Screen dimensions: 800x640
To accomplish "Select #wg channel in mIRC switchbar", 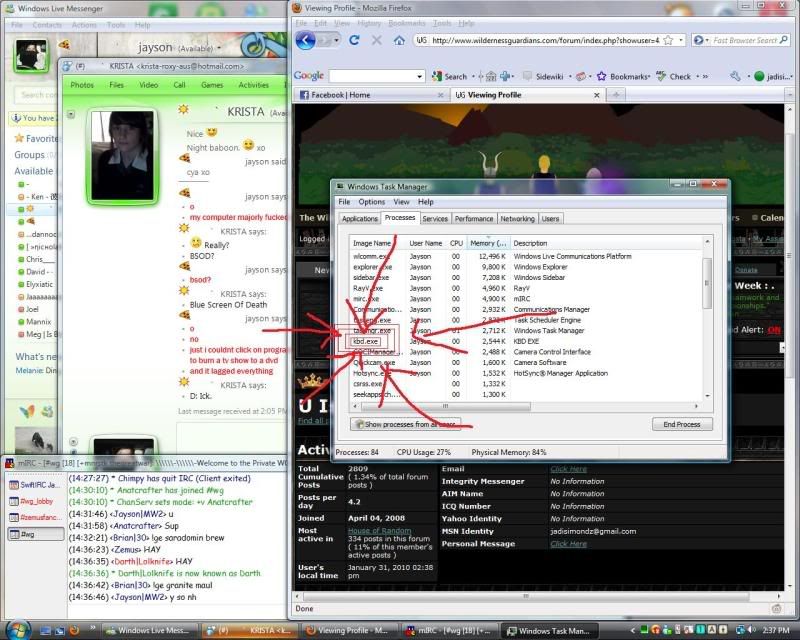I will pos(36,534).
